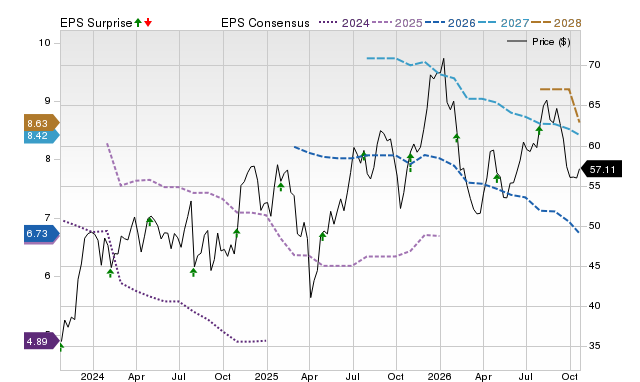Select the 2024 consensus legend entry
This screenshot has width=640, height=382.
click(344, 23)
